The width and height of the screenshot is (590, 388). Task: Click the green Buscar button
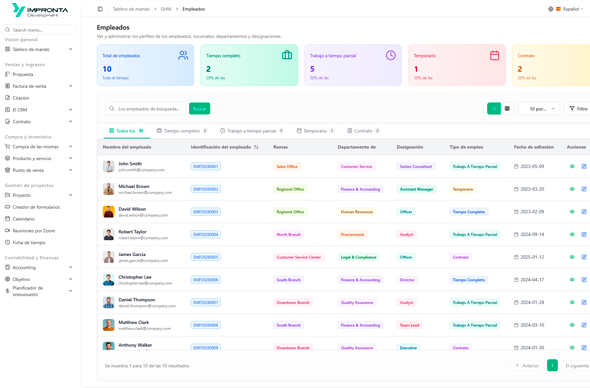(199, 108)
